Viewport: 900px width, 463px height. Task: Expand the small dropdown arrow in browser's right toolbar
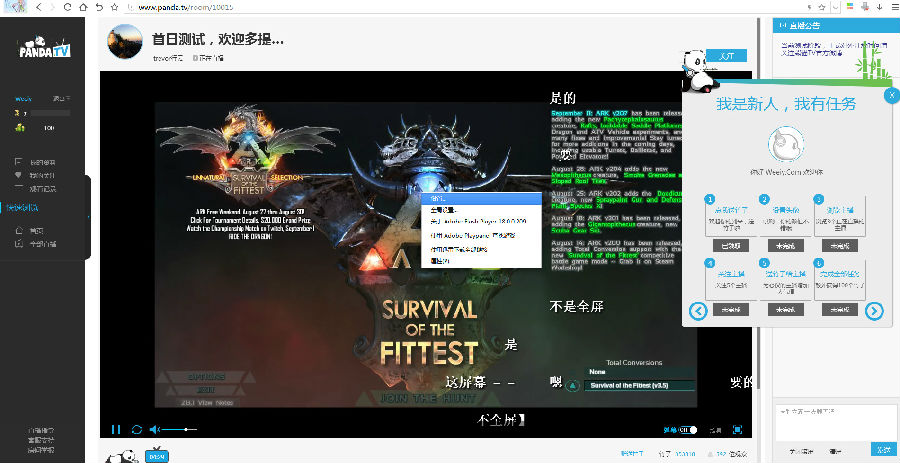836,7
